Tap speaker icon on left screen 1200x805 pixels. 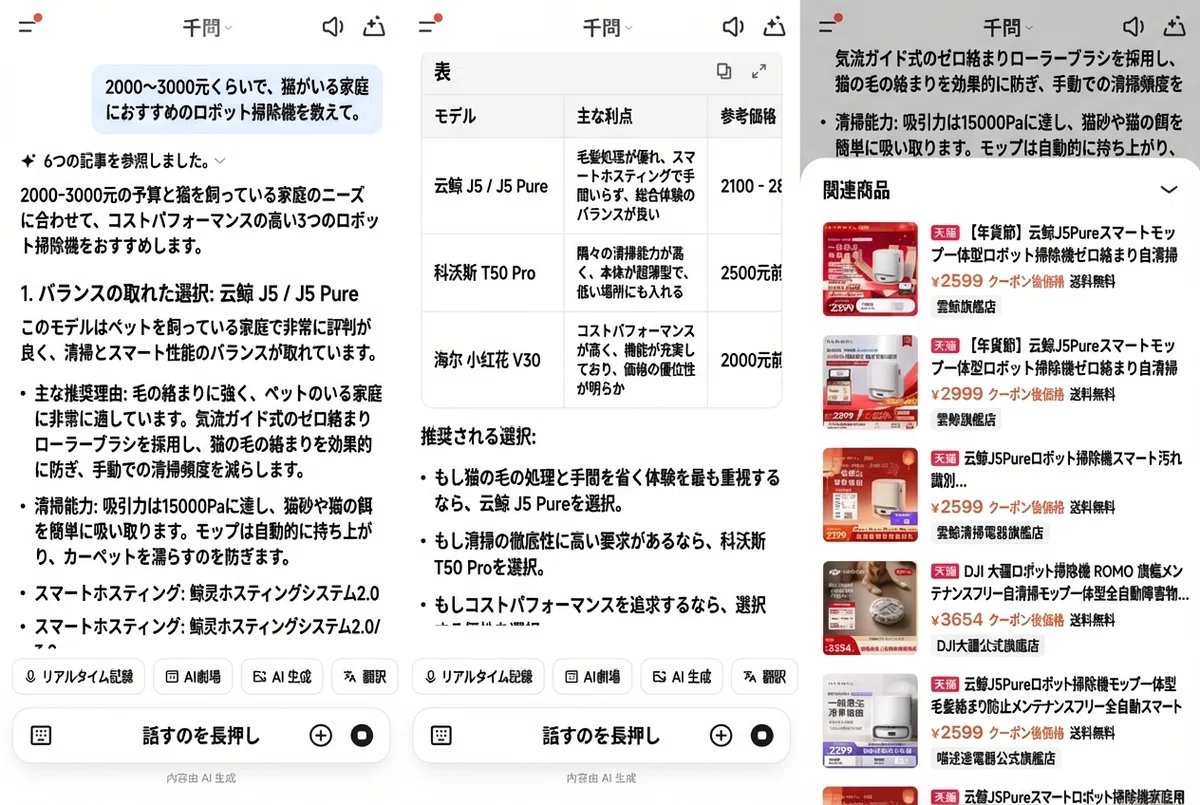pyautogui.click(x=332, y=27)
